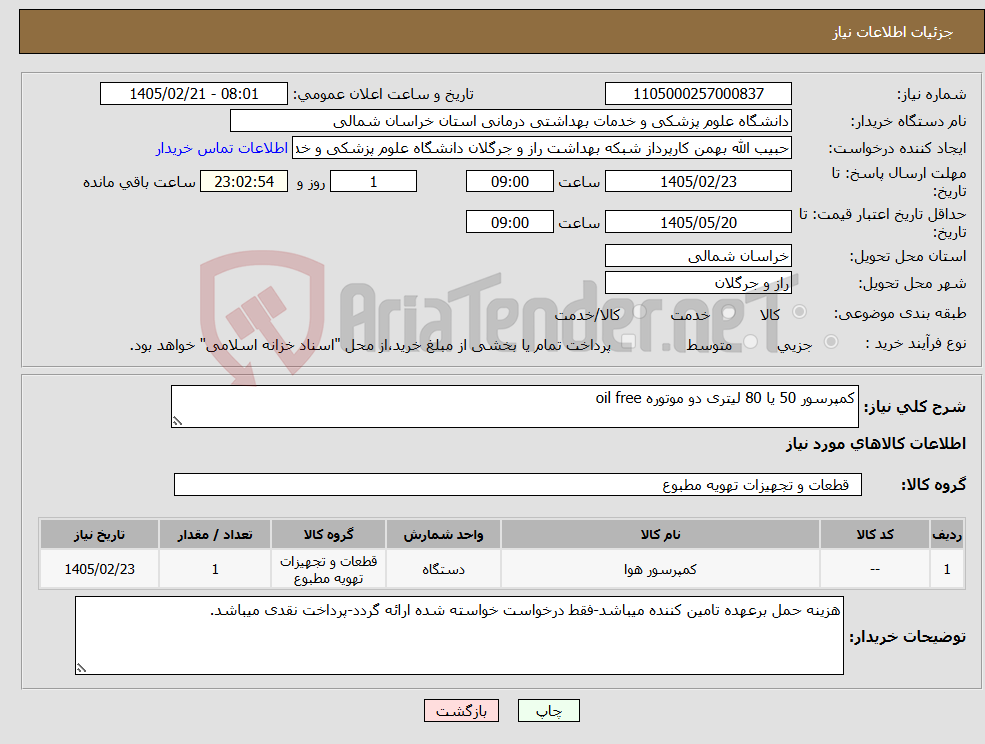Click the general description resize handle

(x=177, y=422)
